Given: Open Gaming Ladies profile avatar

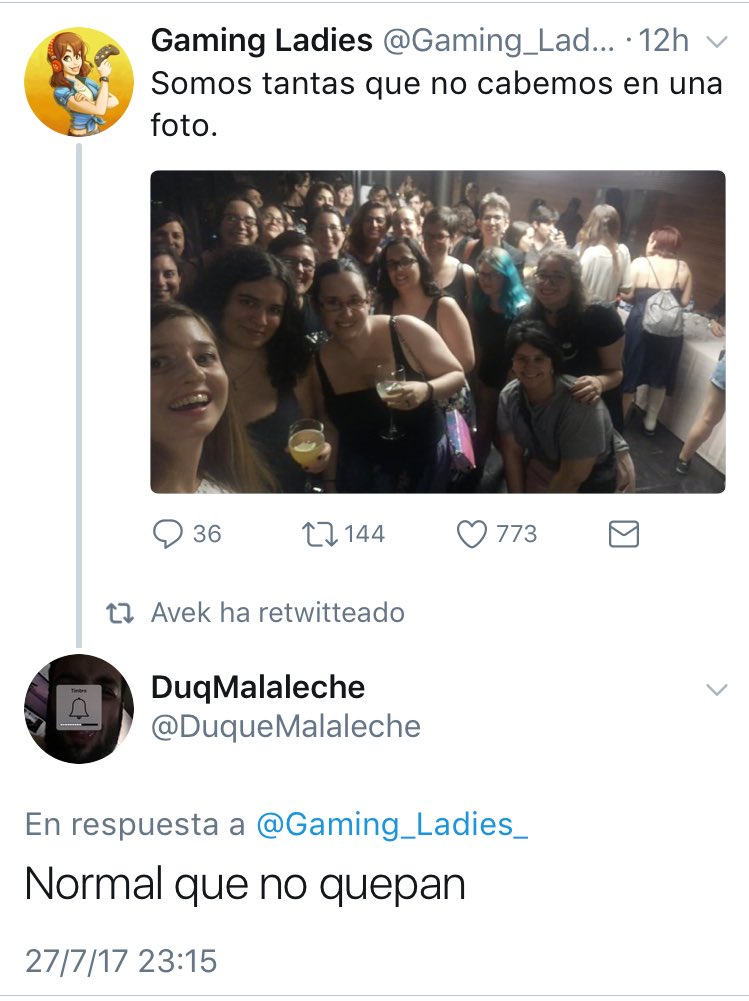Looking at the screenshot, I should (x=79, y=82).
